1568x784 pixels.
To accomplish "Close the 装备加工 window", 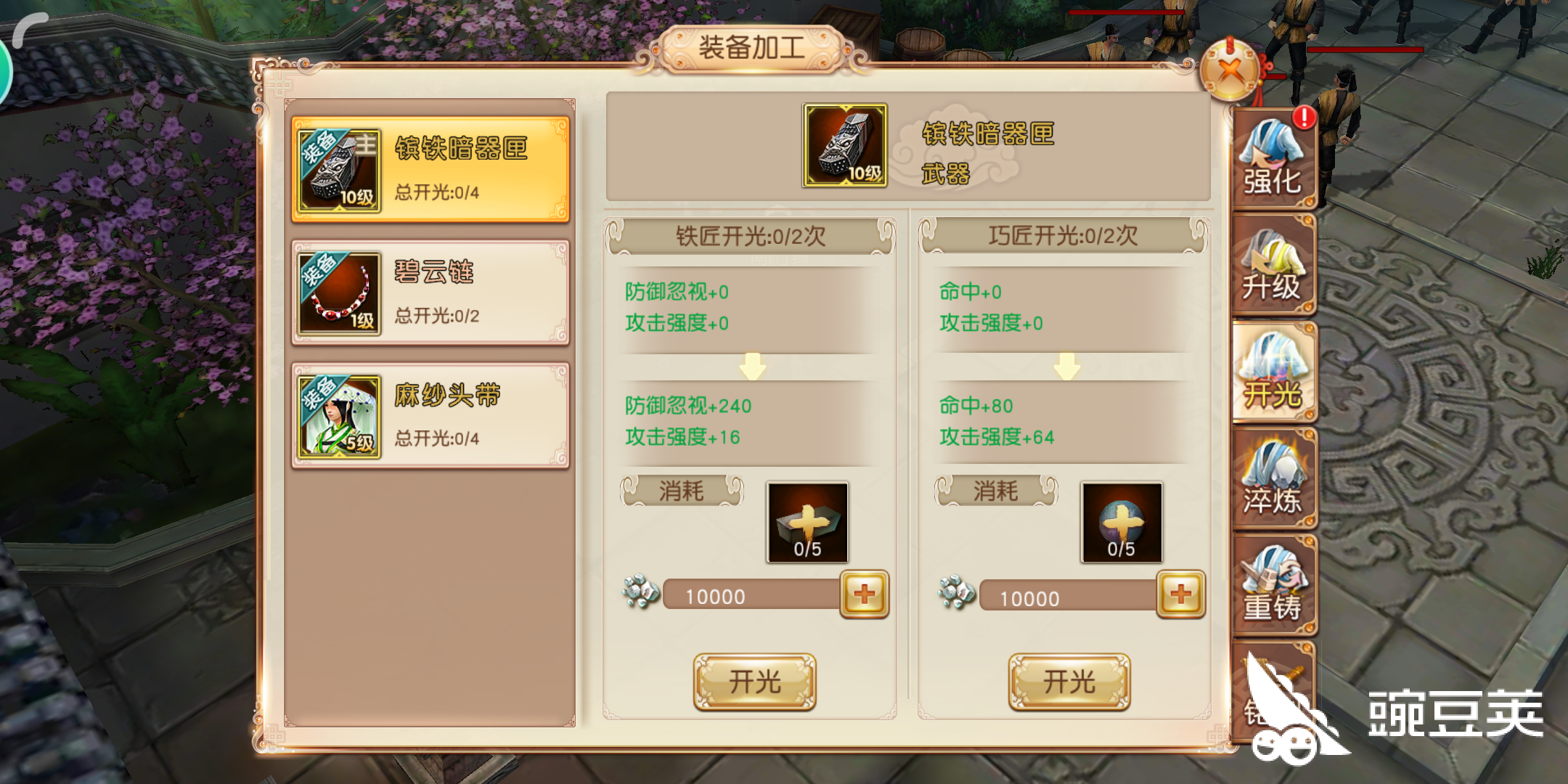I will [x=1230, y=70].
